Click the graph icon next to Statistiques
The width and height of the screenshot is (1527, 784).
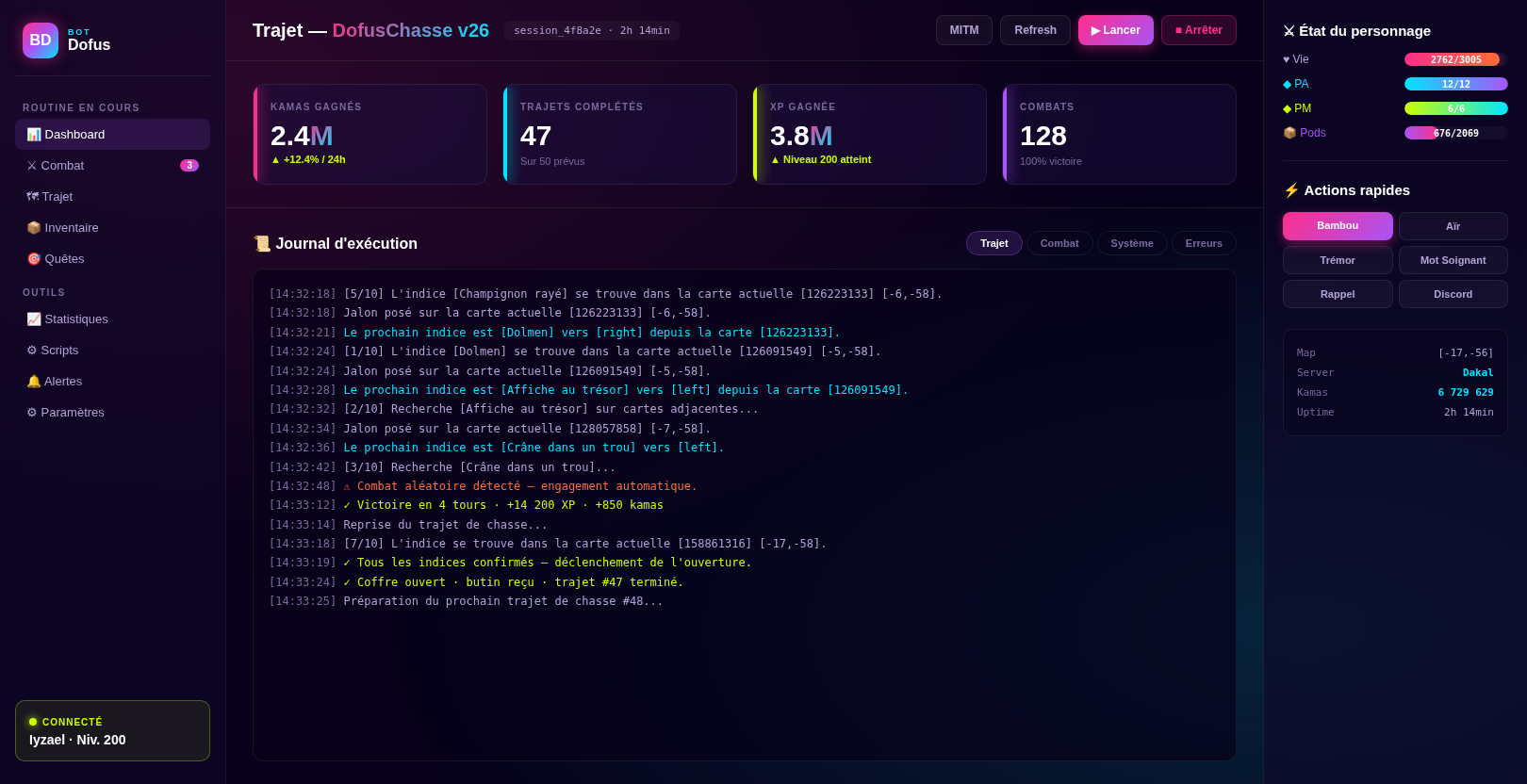34,318
